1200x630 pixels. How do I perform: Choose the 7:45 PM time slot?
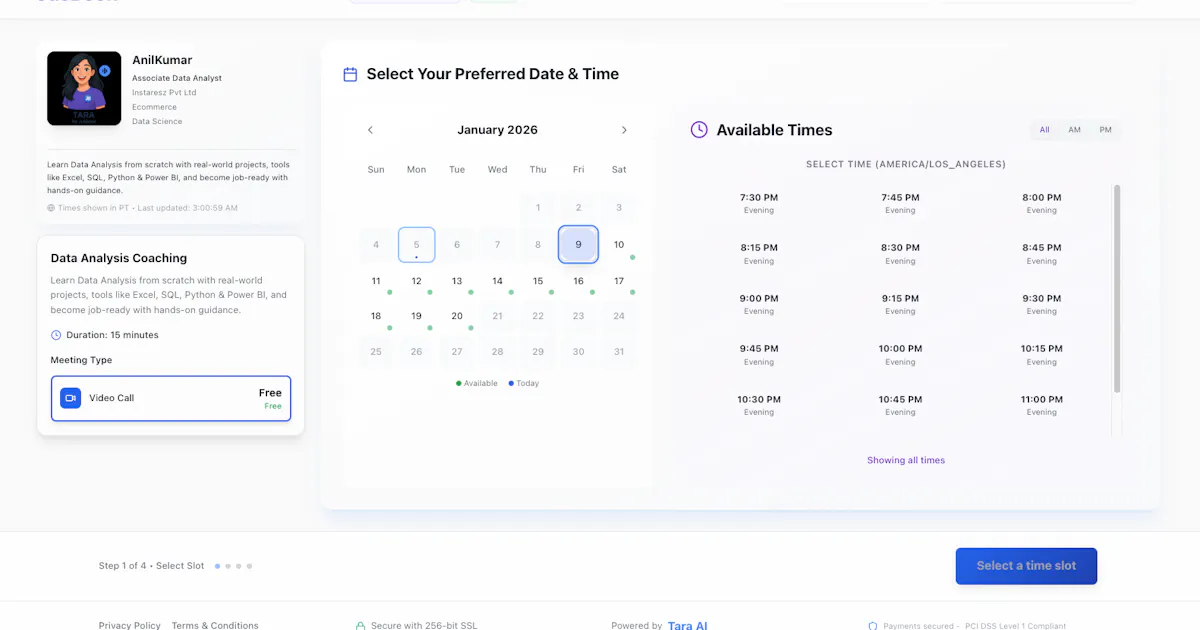[x=900, y=203]
